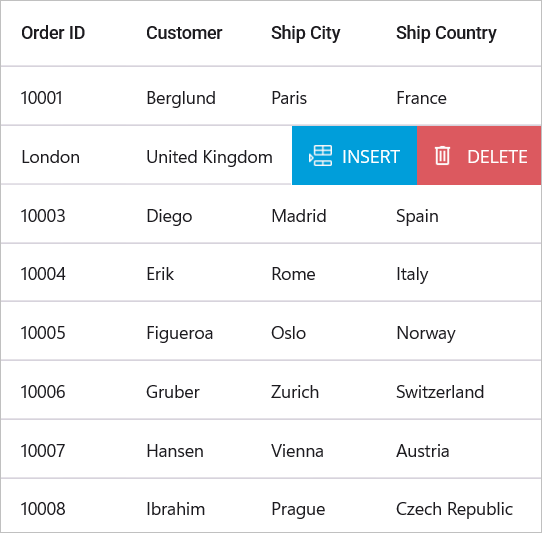Click the Madrid ship city cell

coord(299,216)
